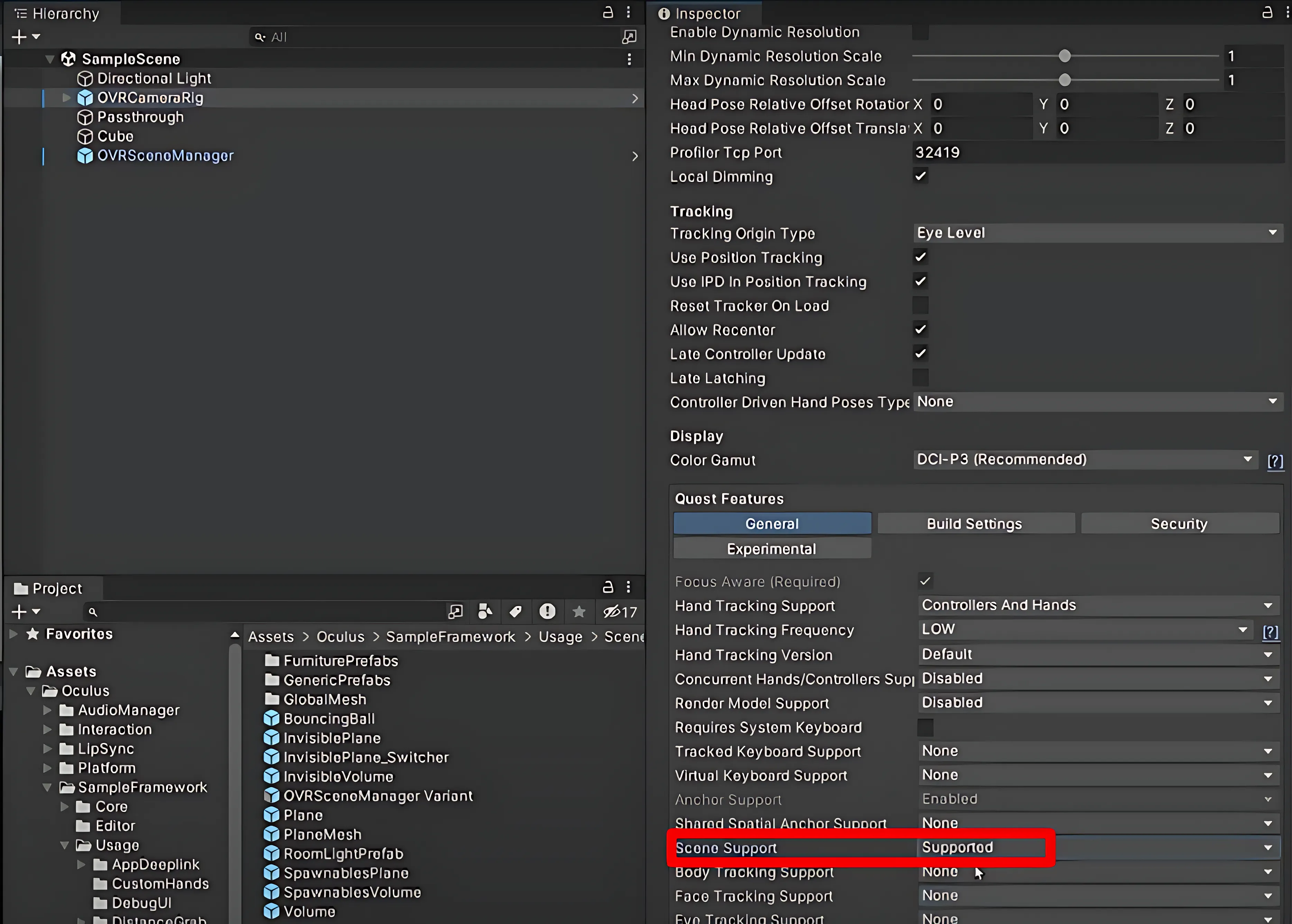The width and height of the screenshot is (1292, 924).
Task: Check the Late Latching checkbox
Action: pyautogui.click(x=920, y=378)
